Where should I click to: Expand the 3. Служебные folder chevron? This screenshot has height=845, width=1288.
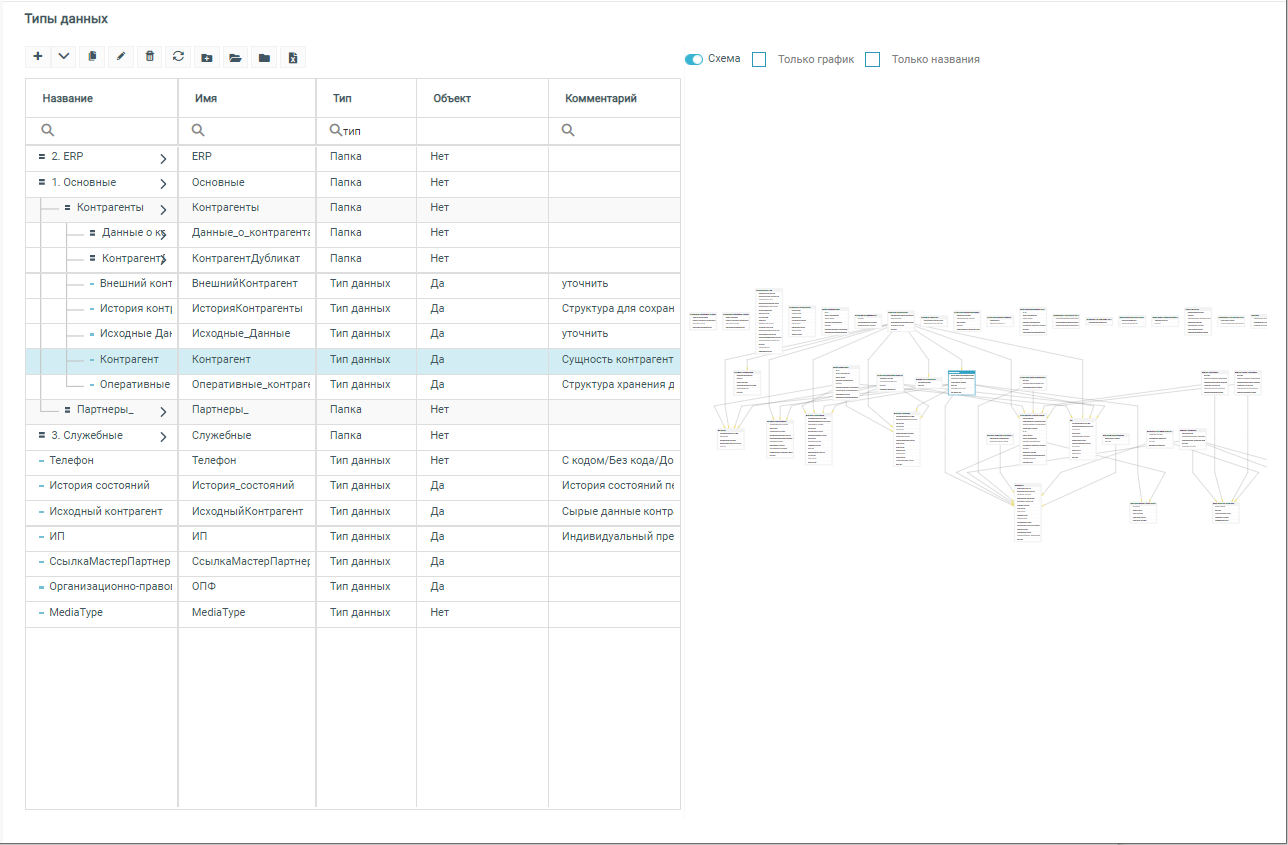tap(163, 437)
